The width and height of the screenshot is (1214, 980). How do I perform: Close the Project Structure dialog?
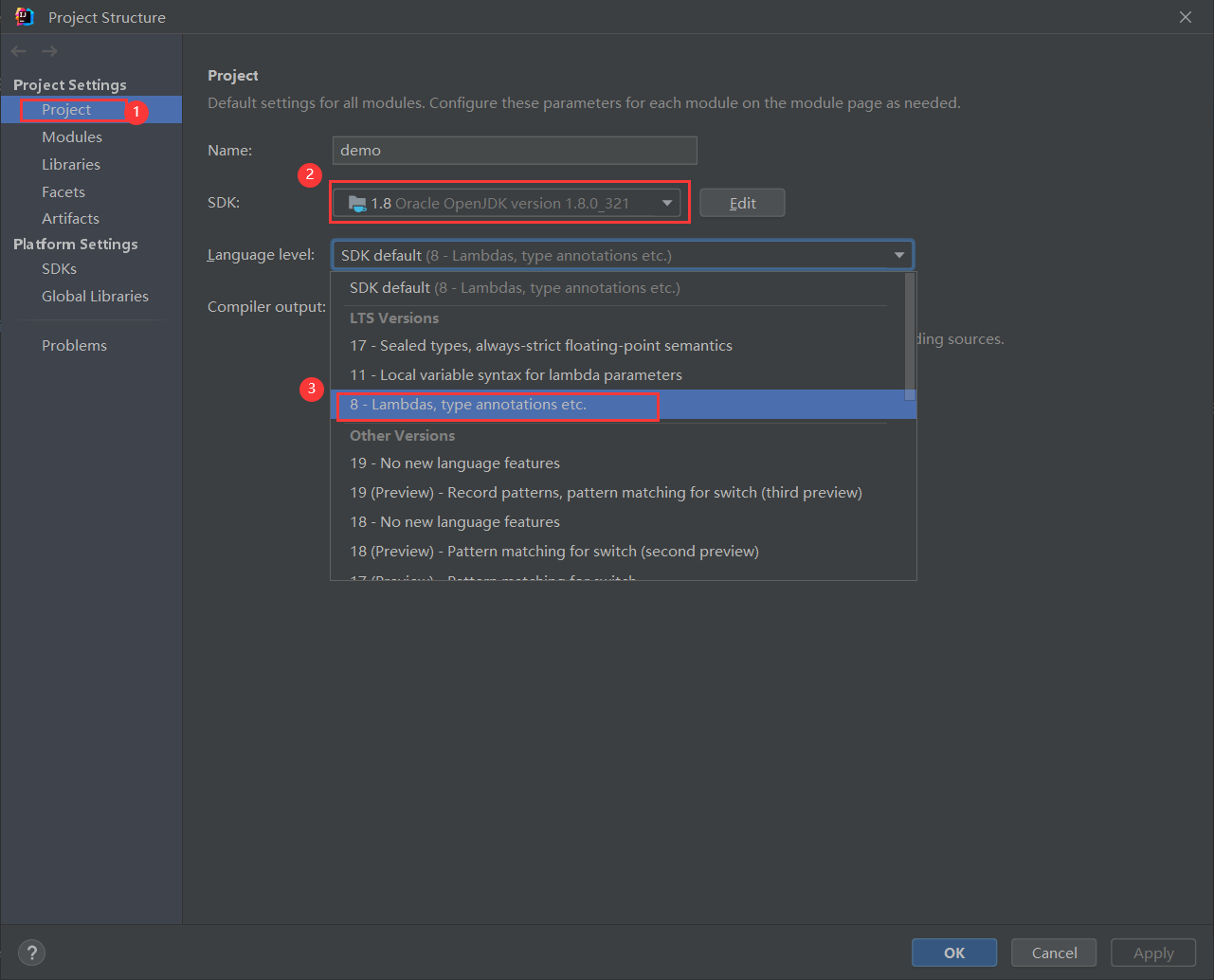tap(1186, 17)
